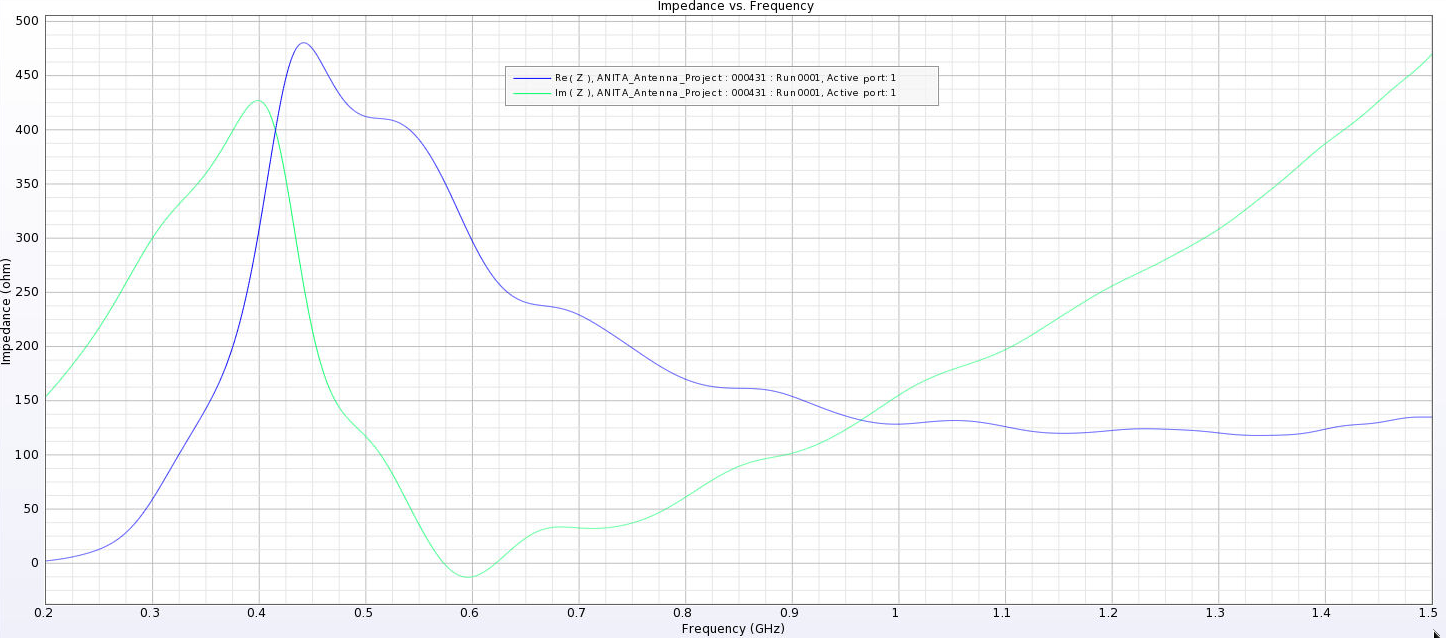This screenshot has width=1446, height=638.
Task: Select the Re(Z) legend entry text
Action: tap(725, 78)
